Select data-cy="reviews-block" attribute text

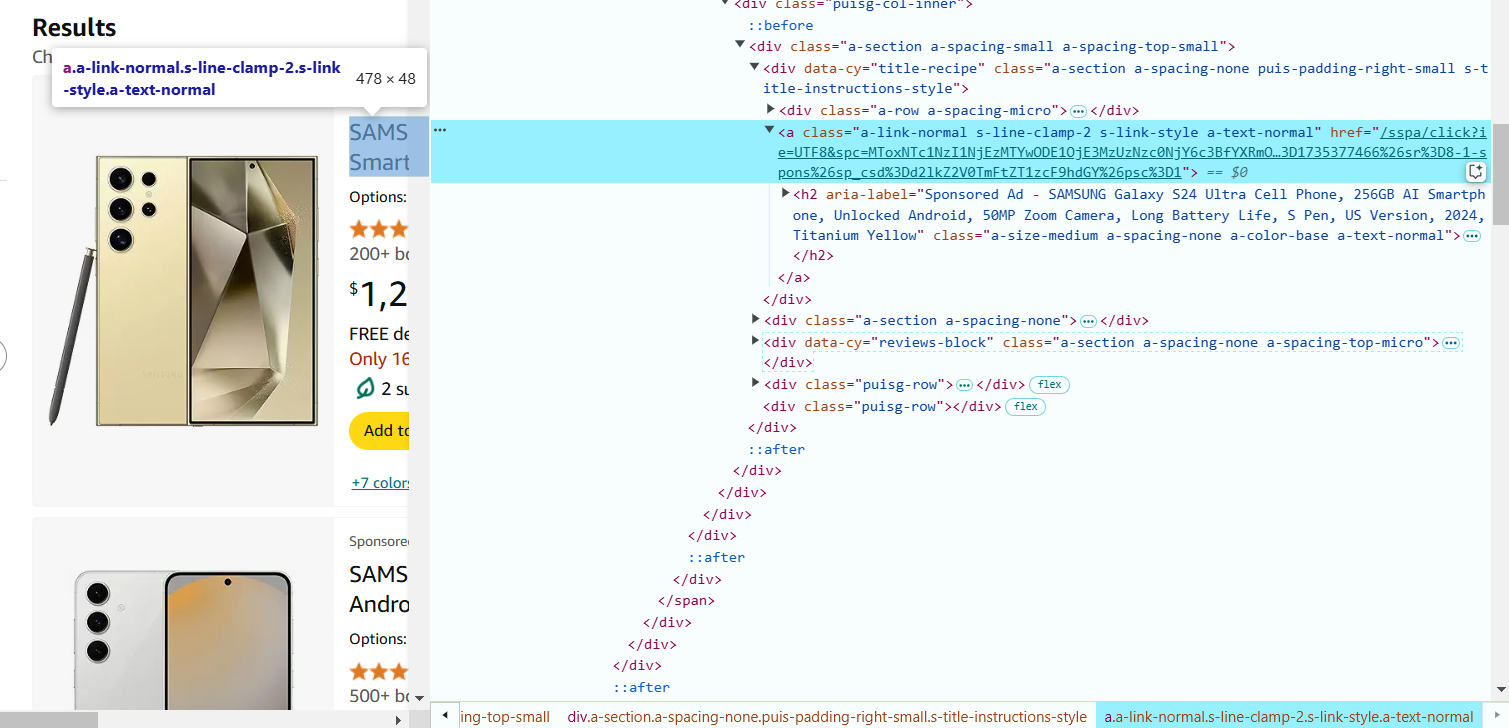[x=899, y=342]
